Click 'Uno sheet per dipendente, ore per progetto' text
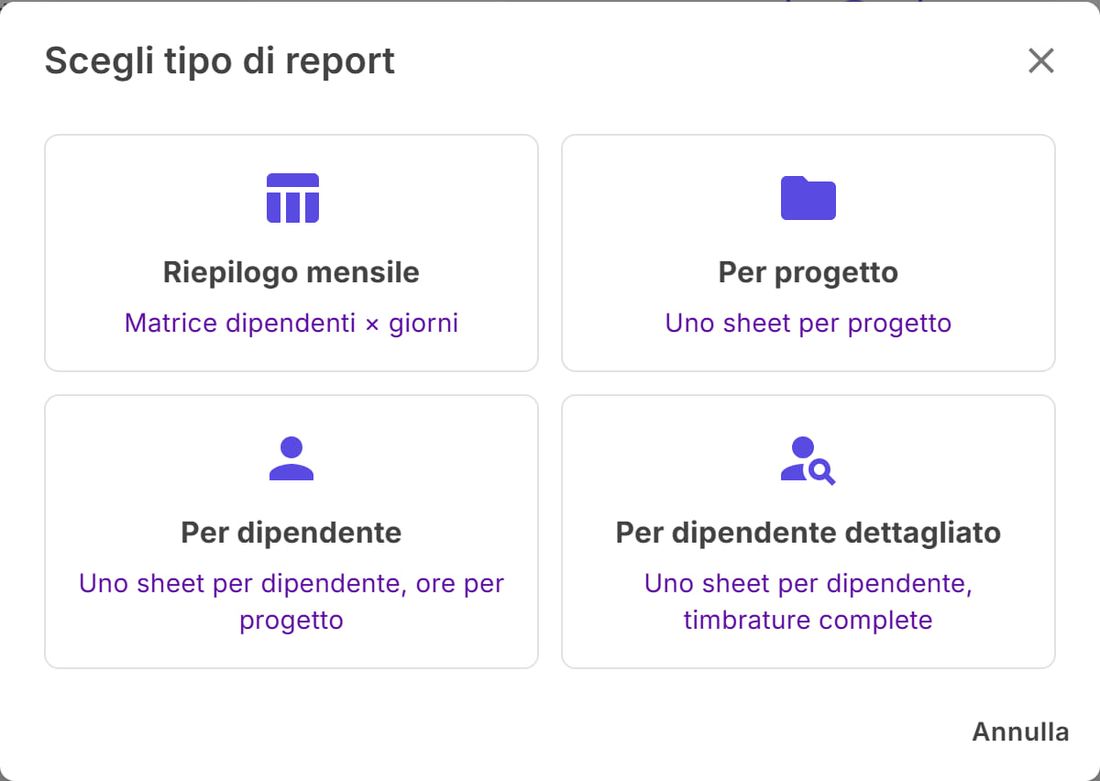The height and width of the screenshot is (781, 1100). point(291,602)
